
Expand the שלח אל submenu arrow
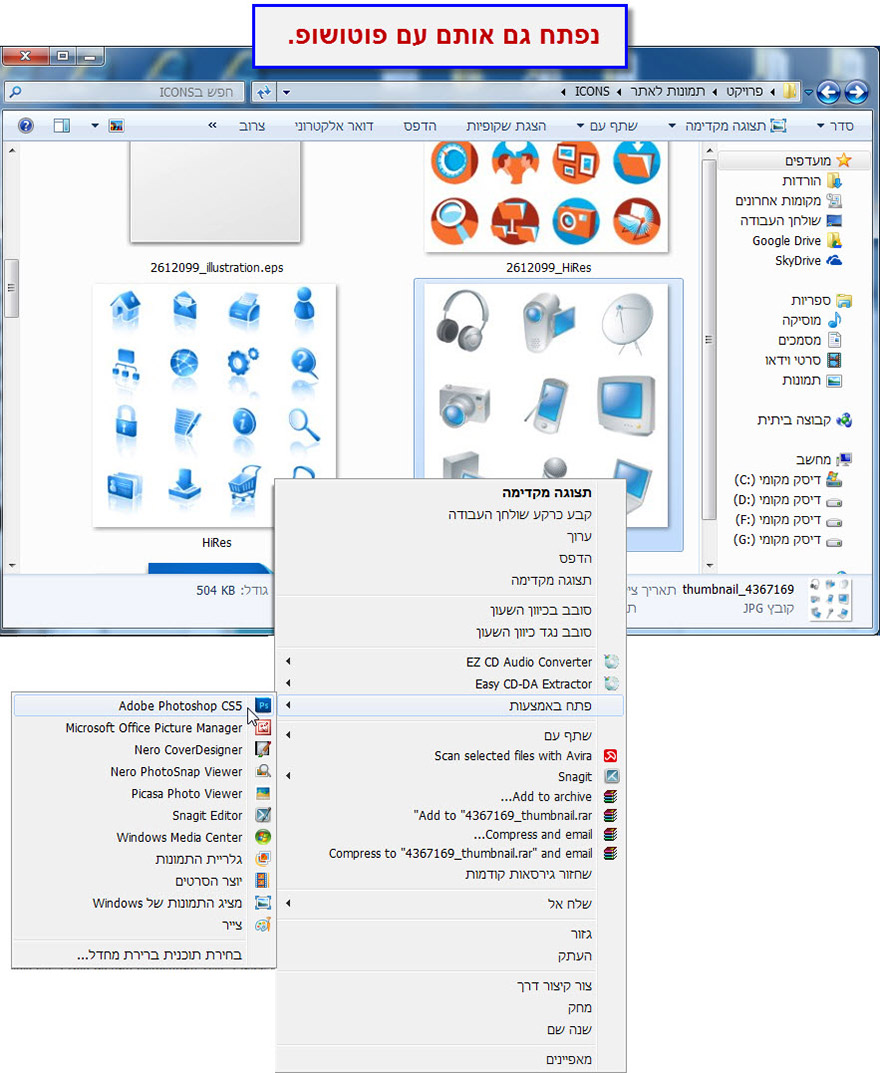pos(288,903)
